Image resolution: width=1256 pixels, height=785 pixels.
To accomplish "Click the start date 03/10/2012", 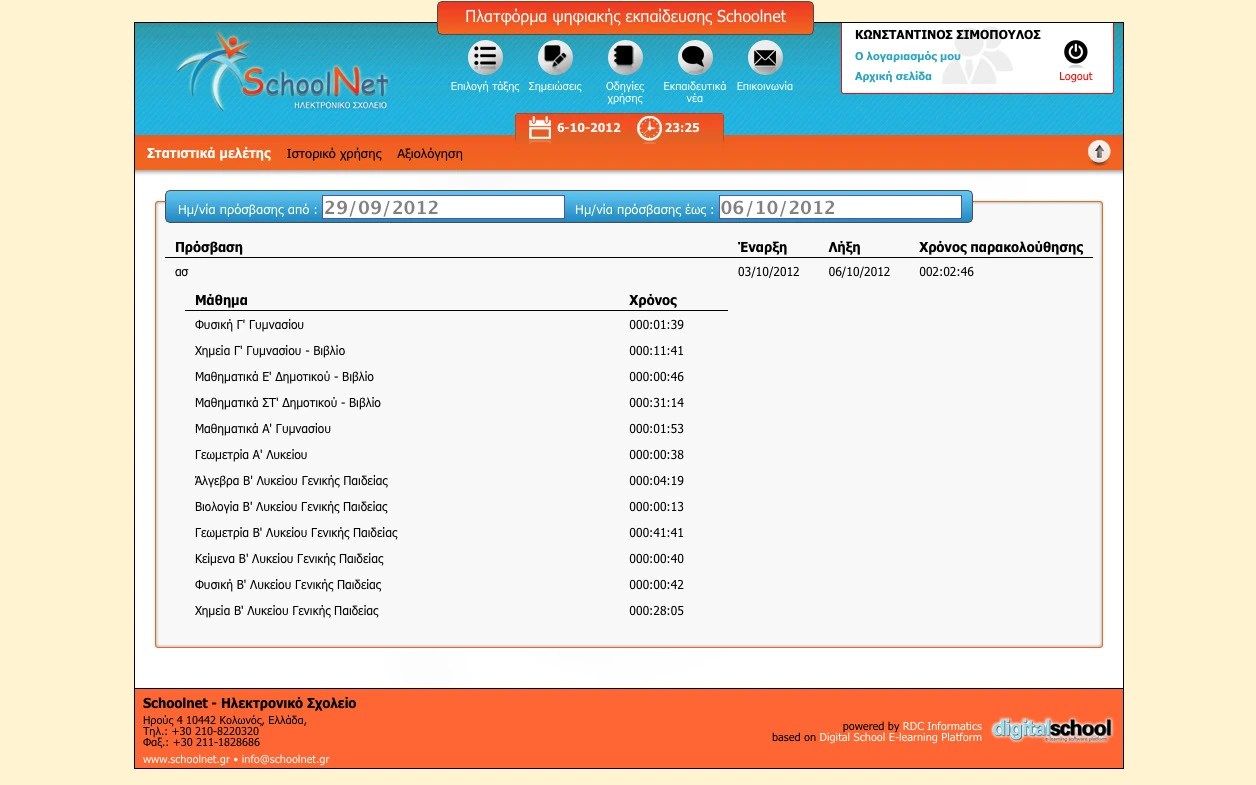I will coord(768,272).
